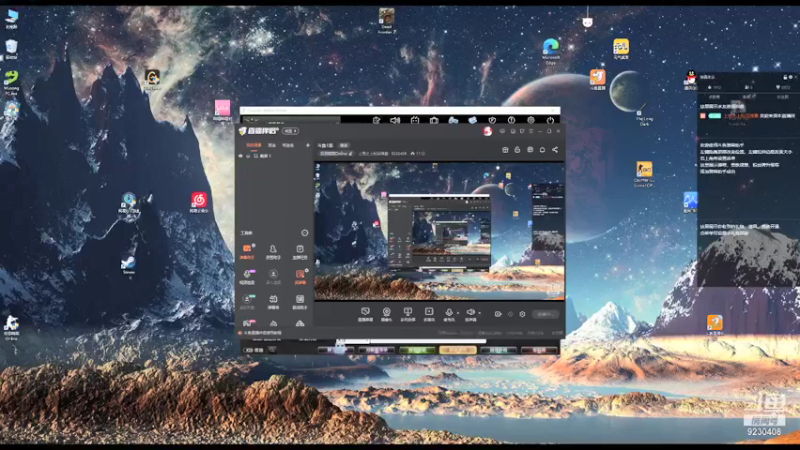Click the lock icon above the preview
Image resolution: width=800 pixels, height=450 pixels.
(517, 149)
